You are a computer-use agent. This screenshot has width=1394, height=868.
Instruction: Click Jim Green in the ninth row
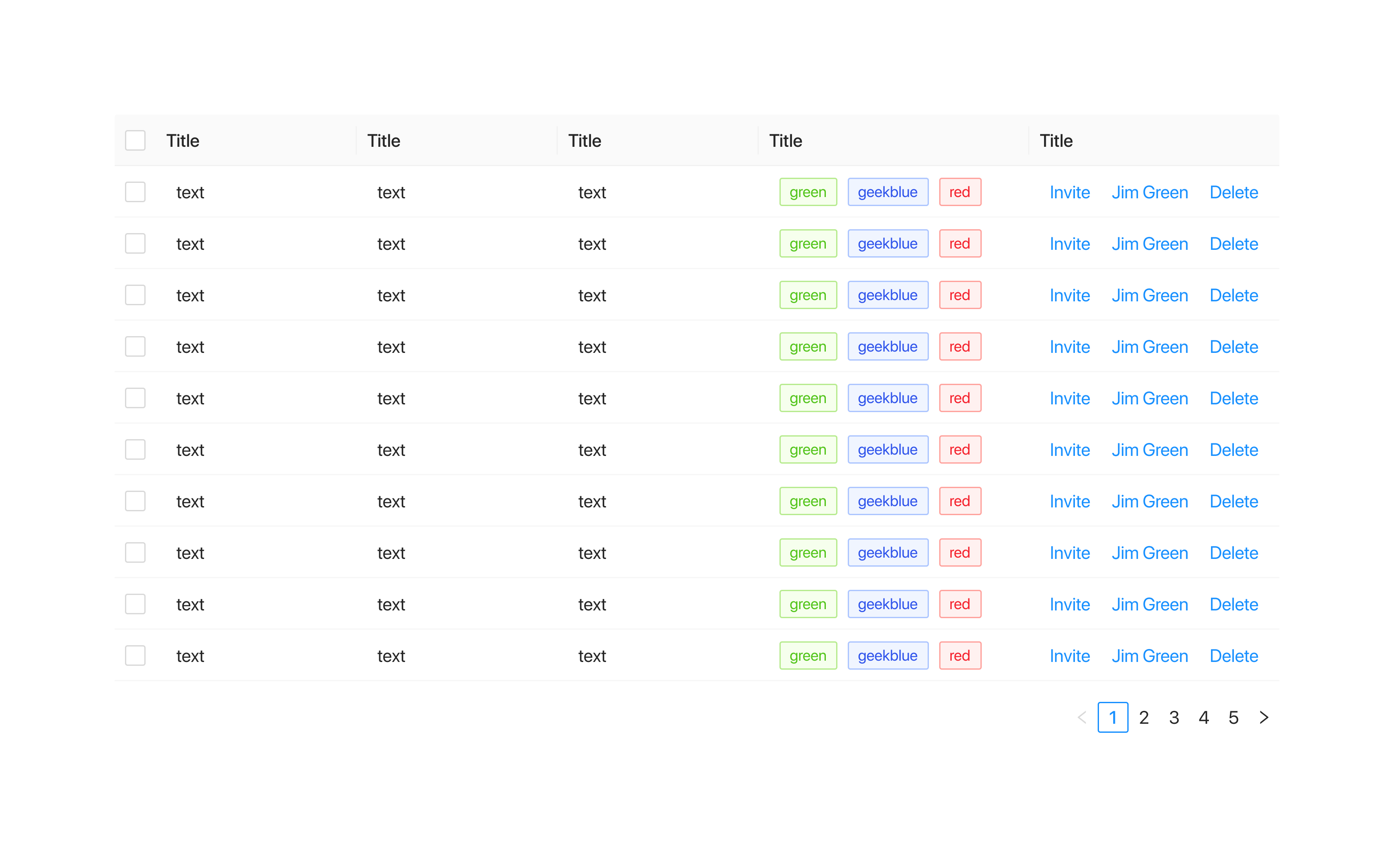point(1149,604)
